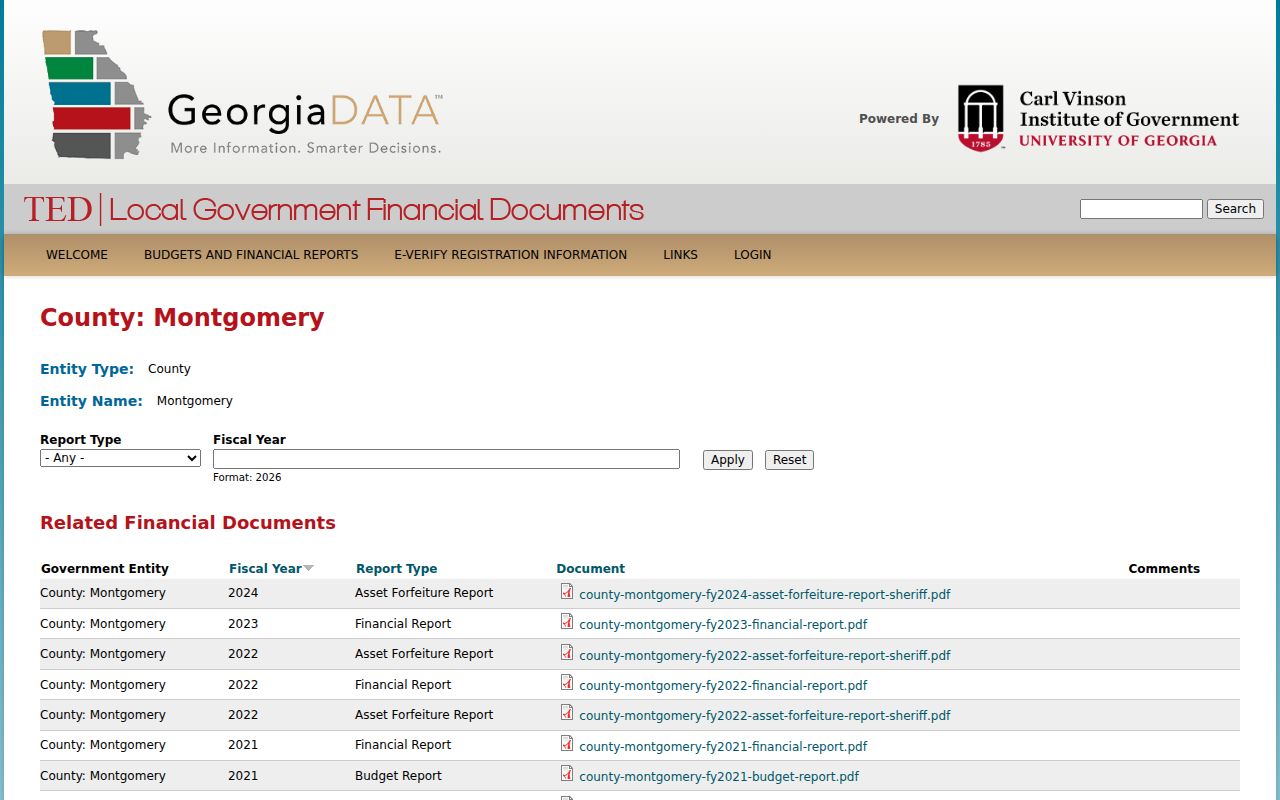Viewport: 1280px width, 800px height.
Task: Click the PDF icon beside the fy2024 asset forfeiture file
Action: (x=567, y=592)
